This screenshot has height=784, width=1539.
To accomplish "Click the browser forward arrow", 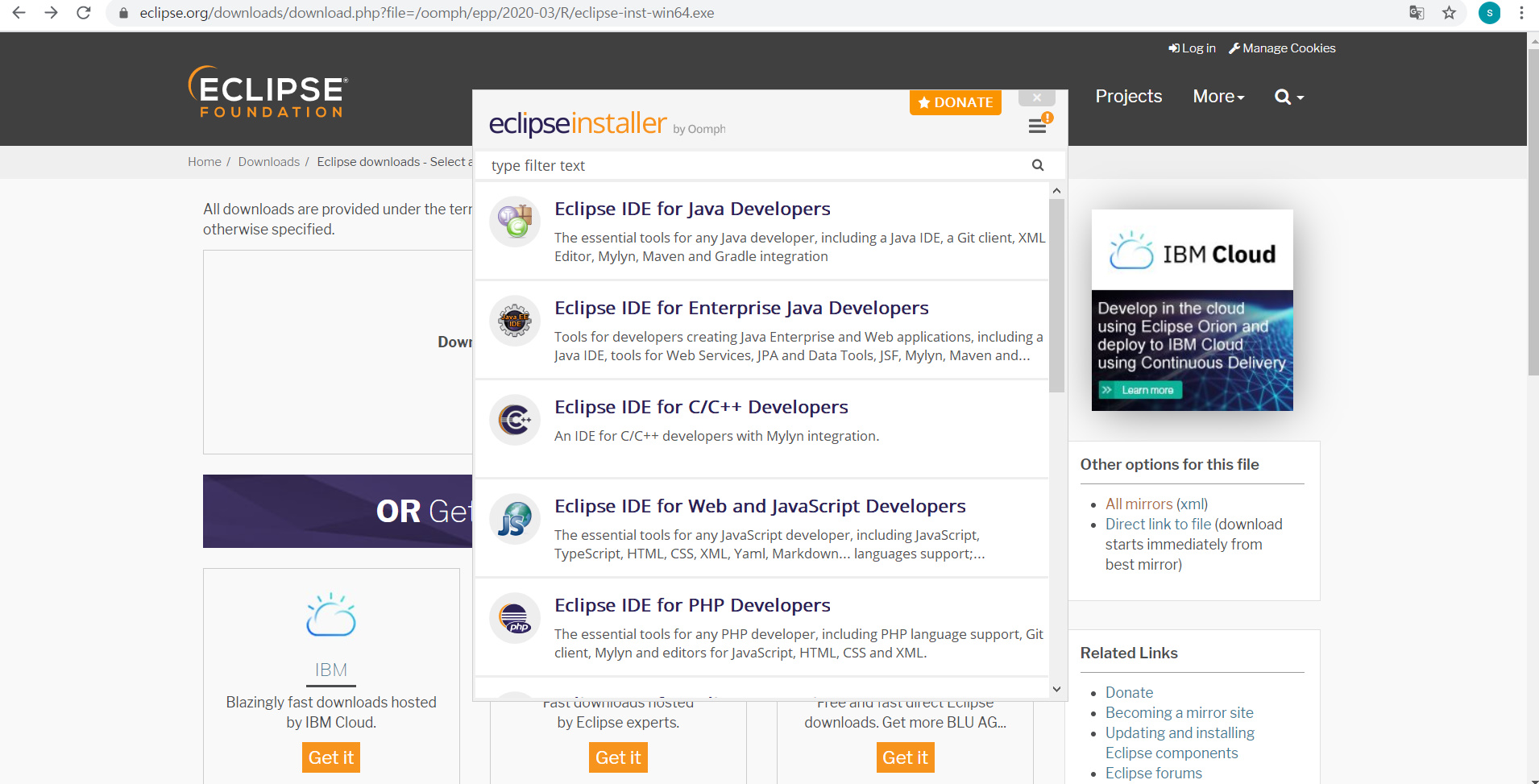I will tap(51, 13).
